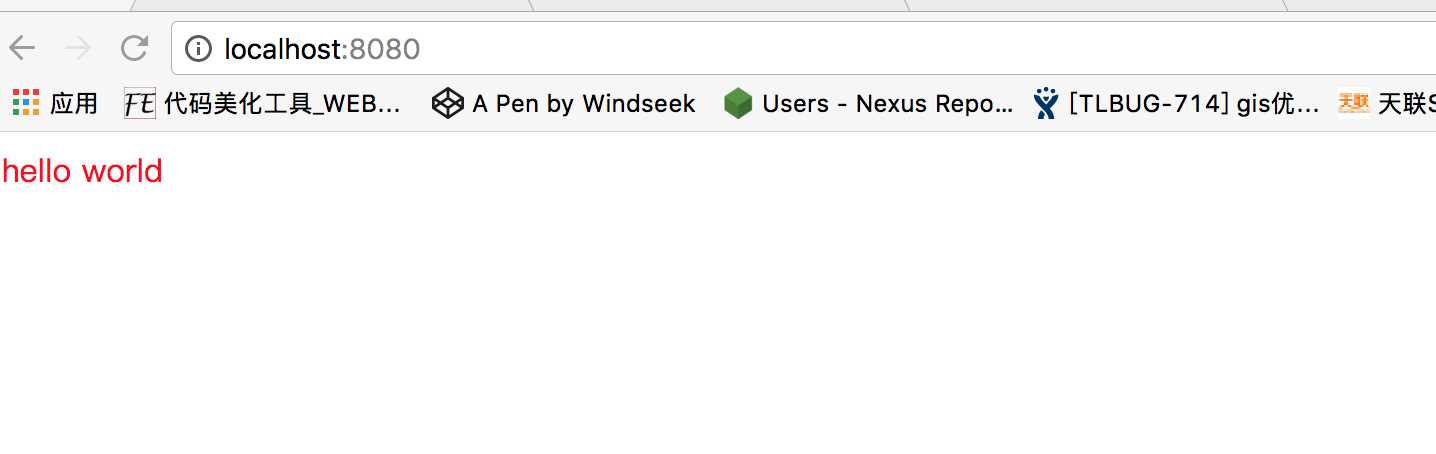Click the forward navigation arrow
Viewport: 1436px width, 454px height.
(78, 48)
